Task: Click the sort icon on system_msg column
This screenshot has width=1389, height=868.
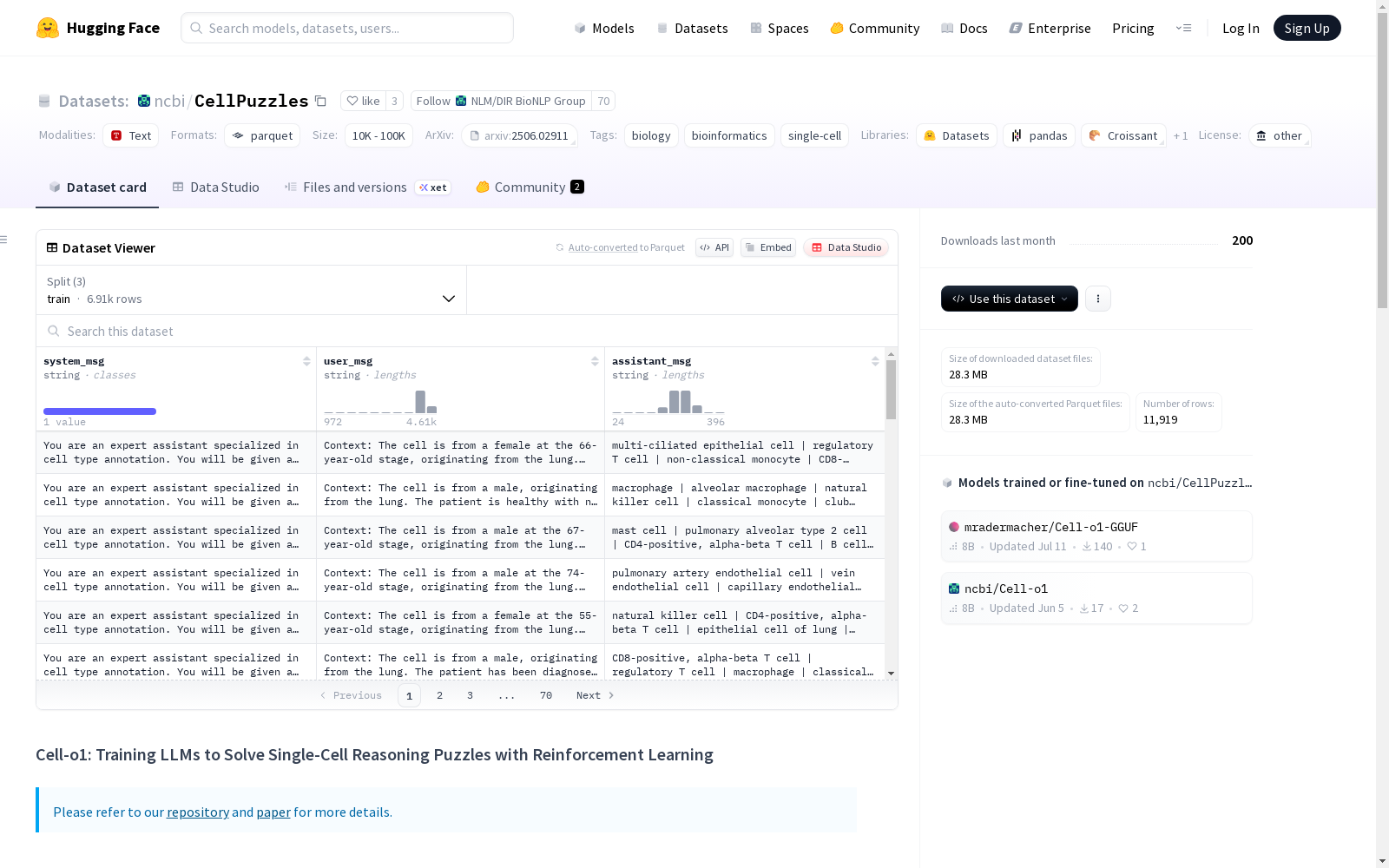Action: [x=306, y=361]
